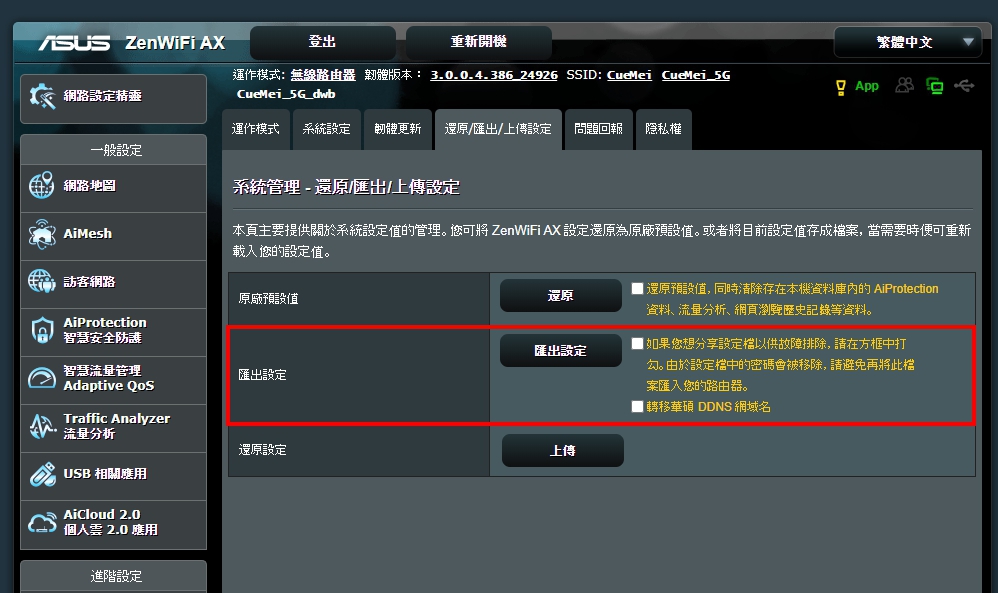Click the 網路地圖 globe icon
This screenshot has width=998, height=593.
point(42,186)
